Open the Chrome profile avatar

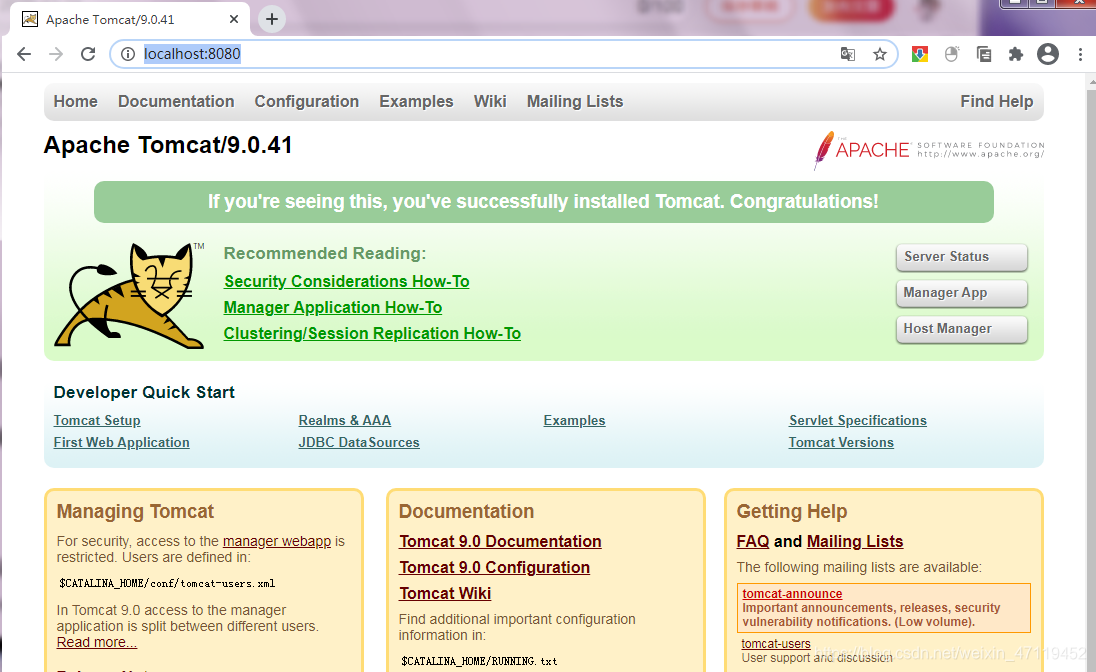coord(1048,54)
